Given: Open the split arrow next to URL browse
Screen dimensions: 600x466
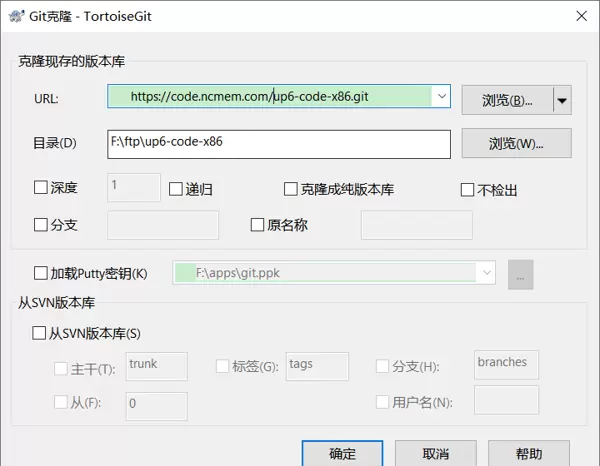Looking at the screenshot, I should click(x=562, y=100).
